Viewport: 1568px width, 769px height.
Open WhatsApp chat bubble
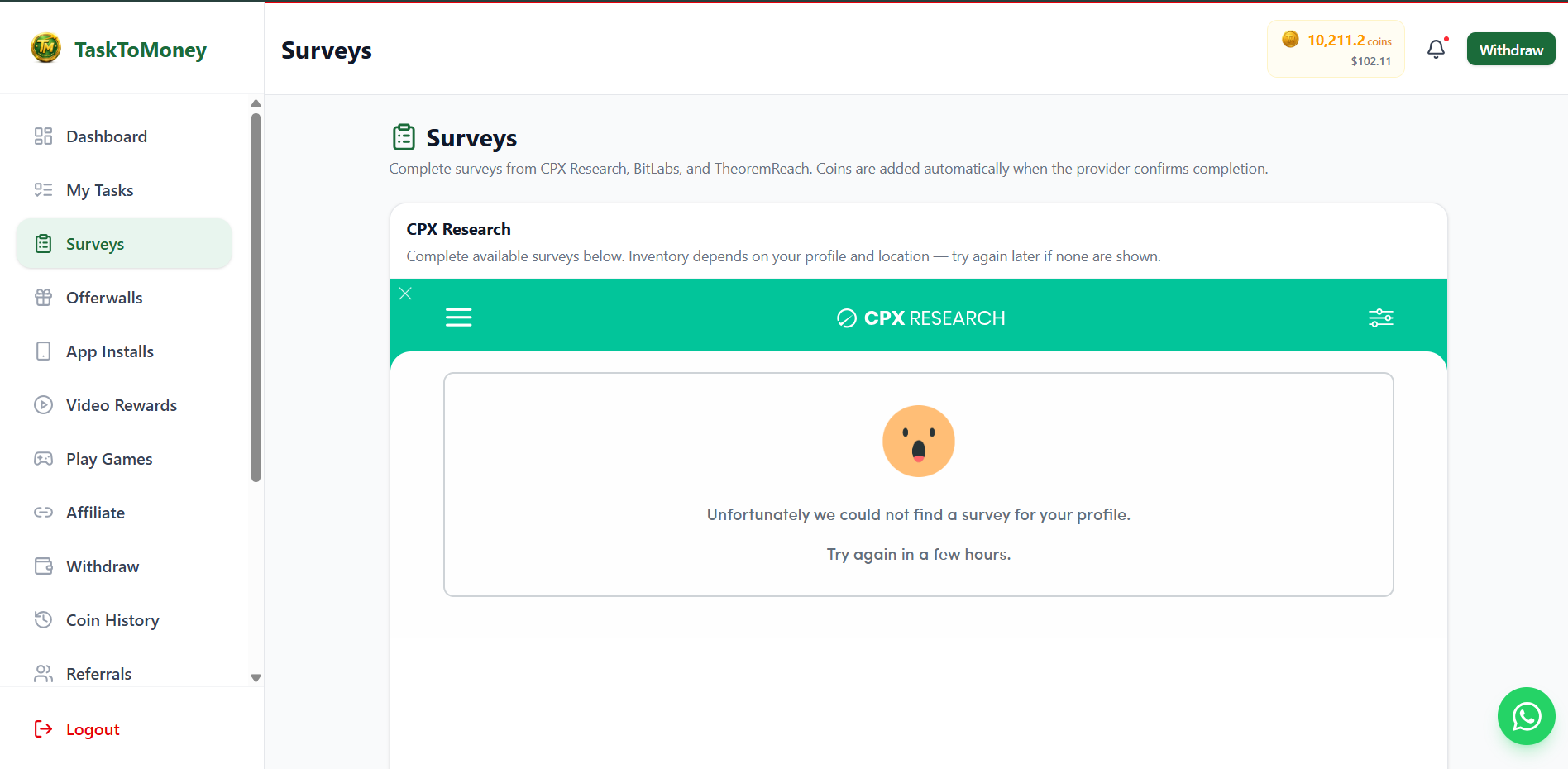[x=1526, y=716]
